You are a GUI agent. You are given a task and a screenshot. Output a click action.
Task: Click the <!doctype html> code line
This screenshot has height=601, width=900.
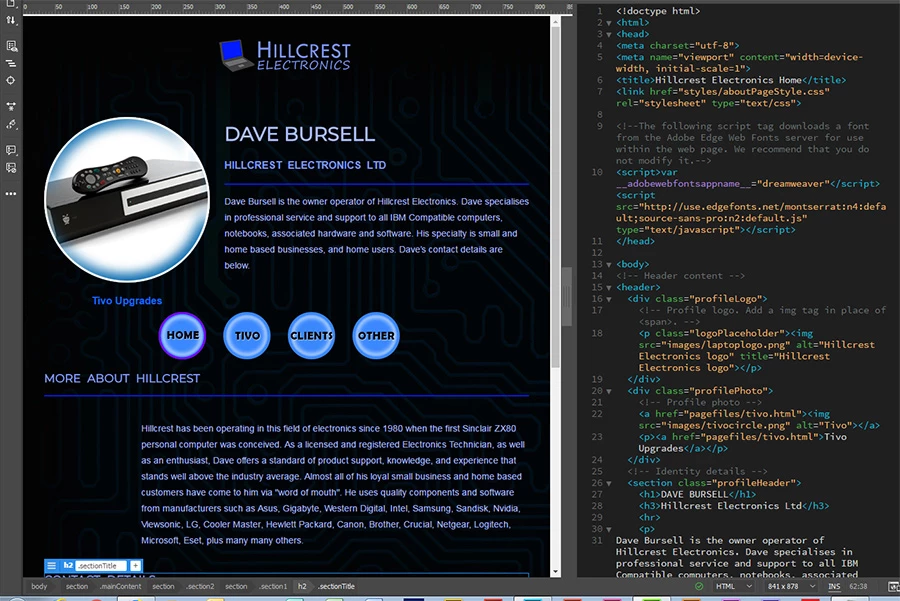click(x=658, y=11)
